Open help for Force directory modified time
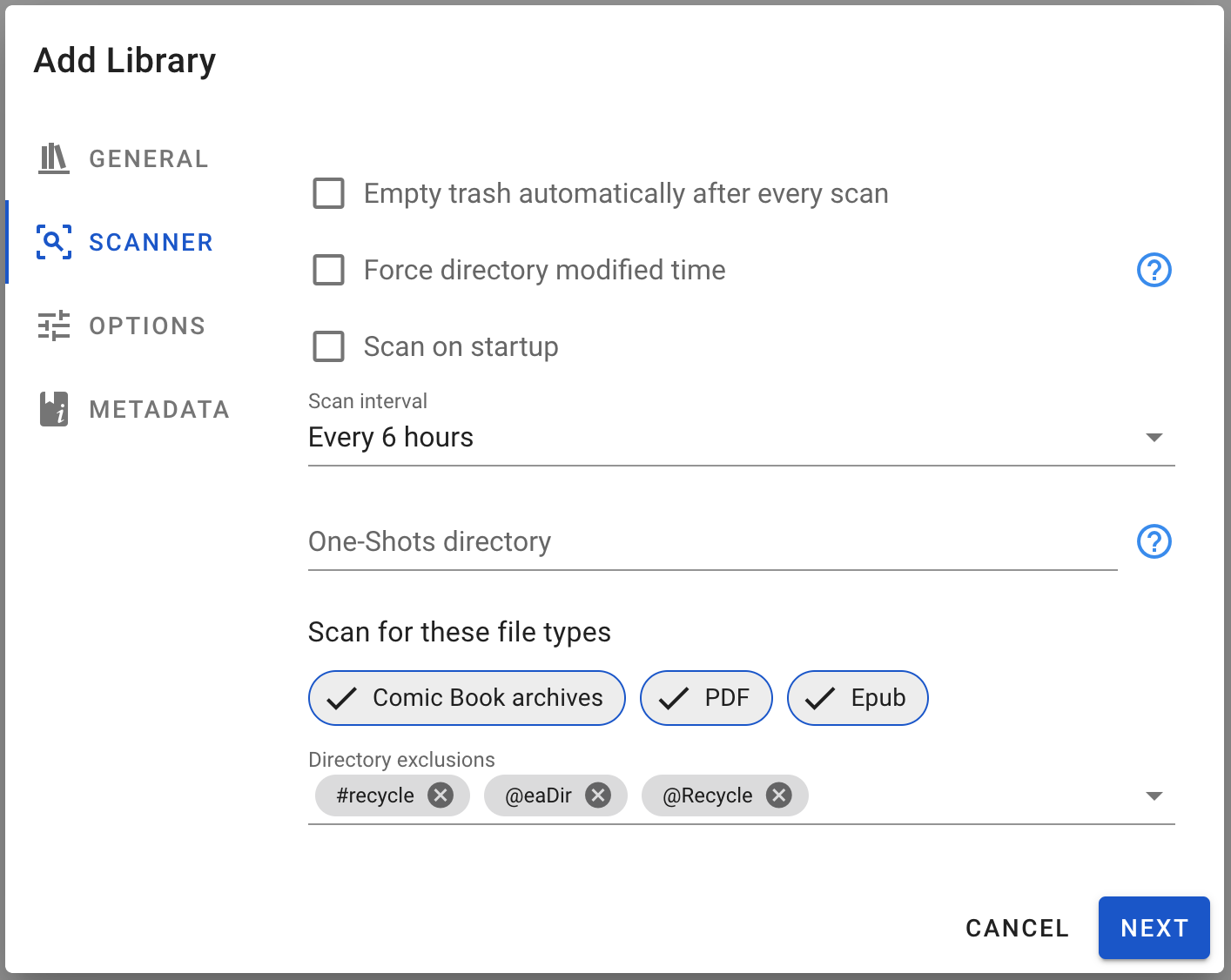 1154,270
